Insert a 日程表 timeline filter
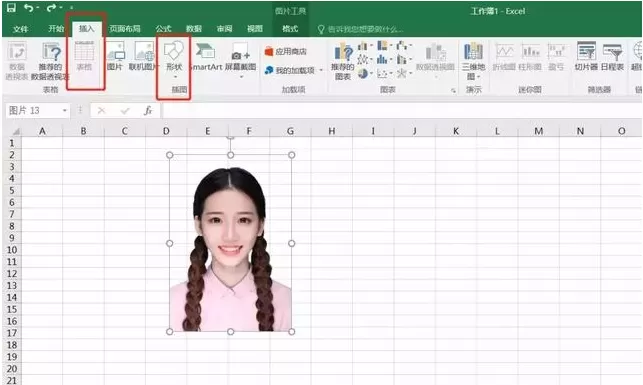The width and height of the screenshot is (643, 385). click(x=612, y=56)
